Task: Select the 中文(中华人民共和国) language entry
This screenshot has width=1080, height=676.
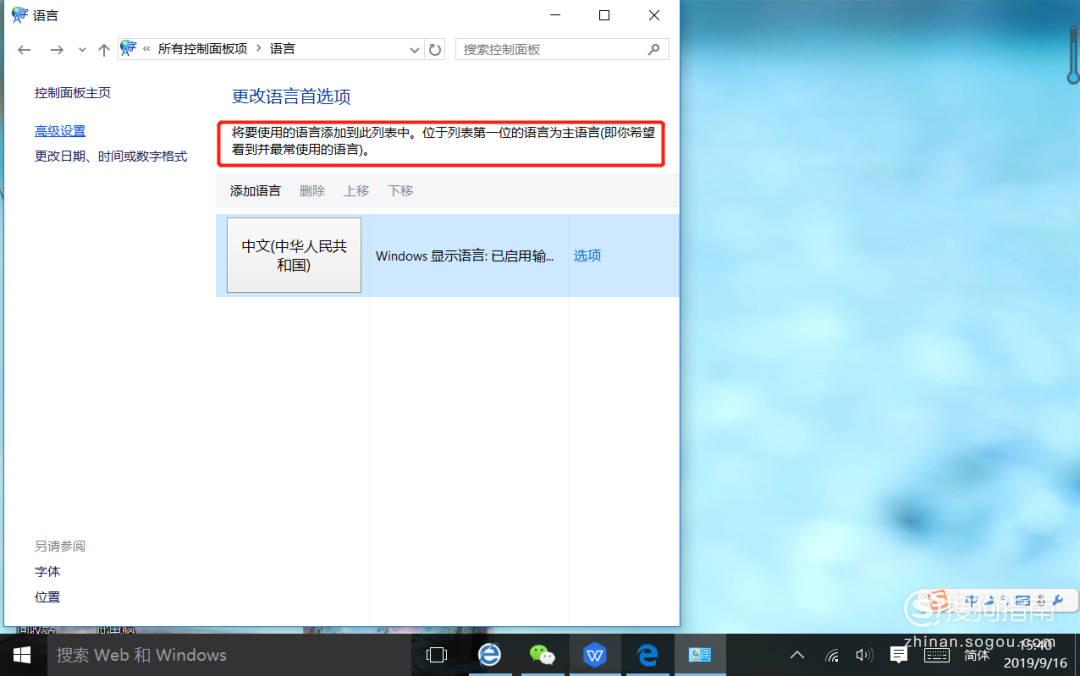Action: click(293, 255)
